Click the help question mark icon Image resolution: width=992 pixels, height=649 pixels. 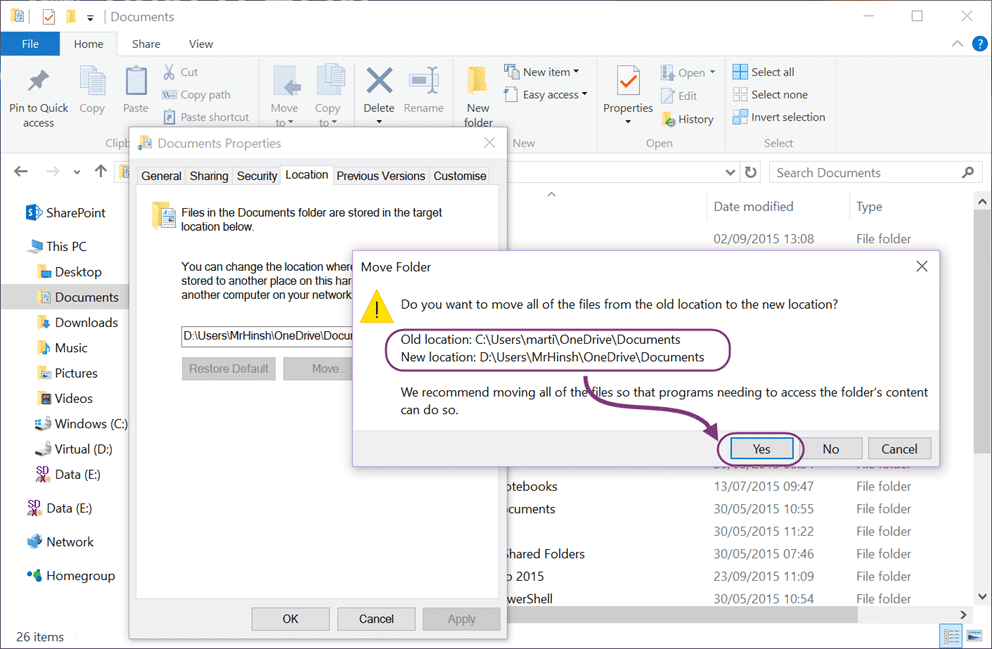pos(979,44)
